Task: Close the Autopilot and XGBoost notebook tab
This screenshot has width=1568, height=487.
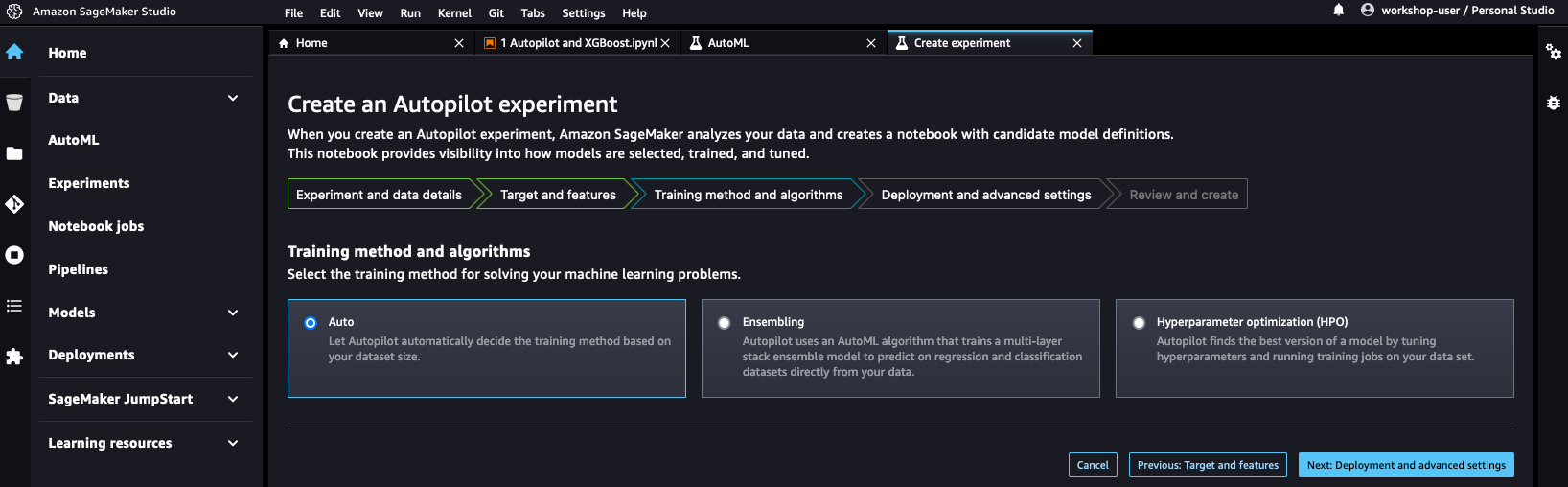Action: point(665,43)
